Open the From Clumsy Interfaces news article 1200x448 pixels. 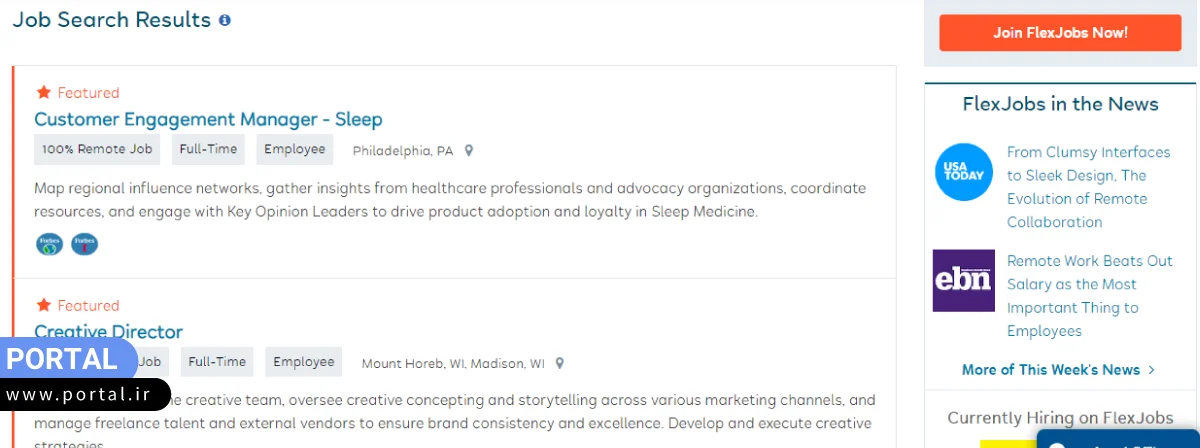tap(1088, 187)
